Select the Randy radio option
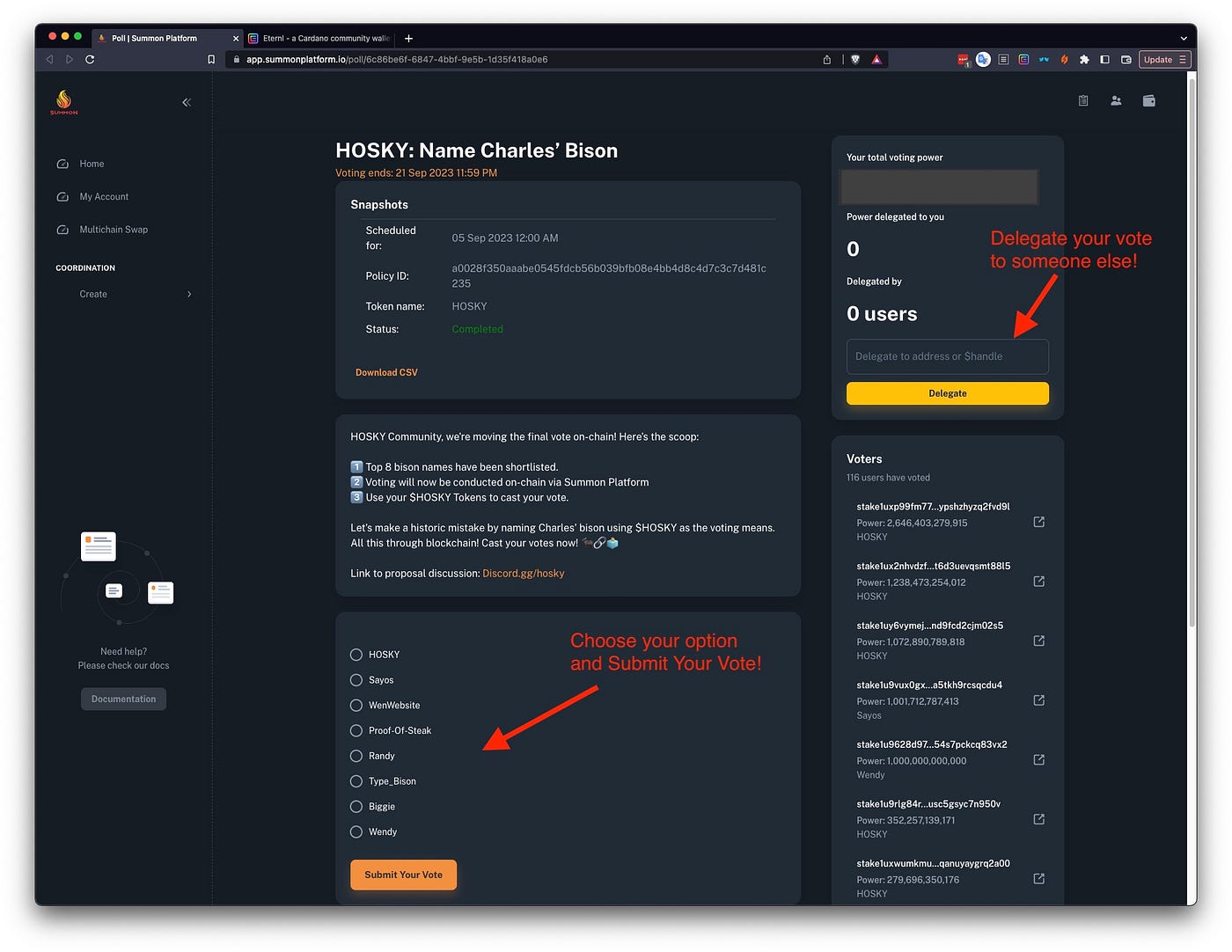The image size is (1232, 952). pyautogui.click(x=356, y=756)
